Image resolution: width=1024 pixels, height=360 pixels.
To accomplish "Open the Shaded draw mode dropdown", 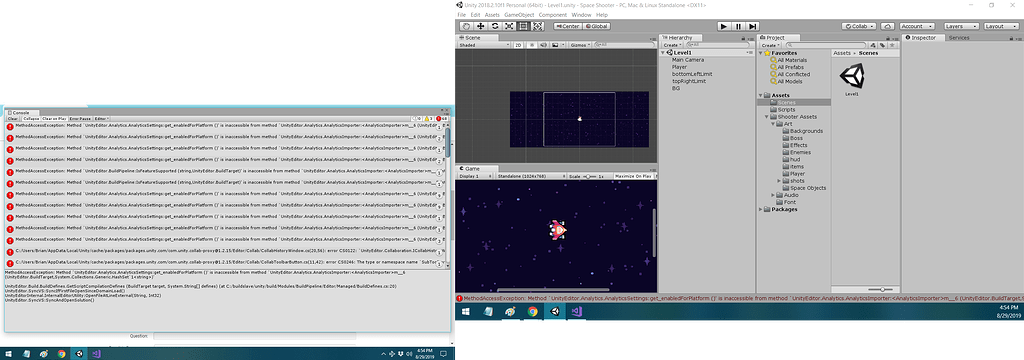I will (x=483, y=45).
